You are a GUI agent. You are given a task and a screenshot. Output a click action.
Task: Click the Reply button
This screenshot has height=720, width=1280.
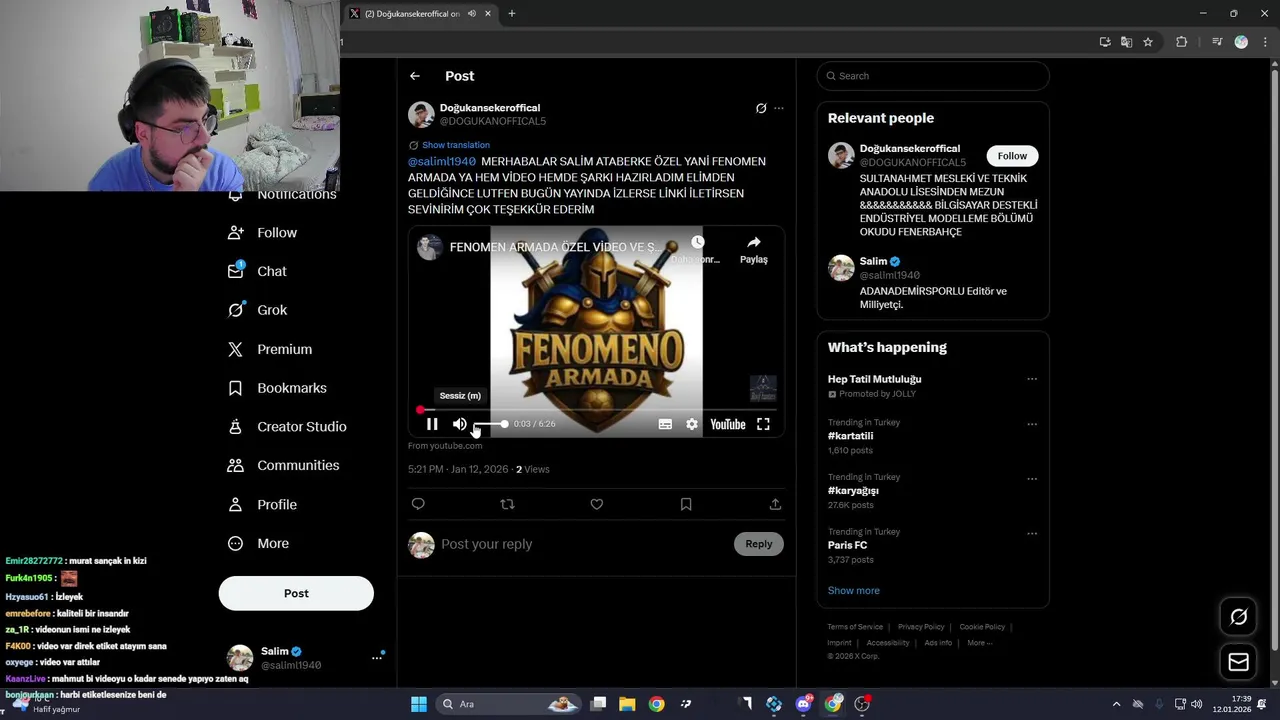[x=759, y=544]
